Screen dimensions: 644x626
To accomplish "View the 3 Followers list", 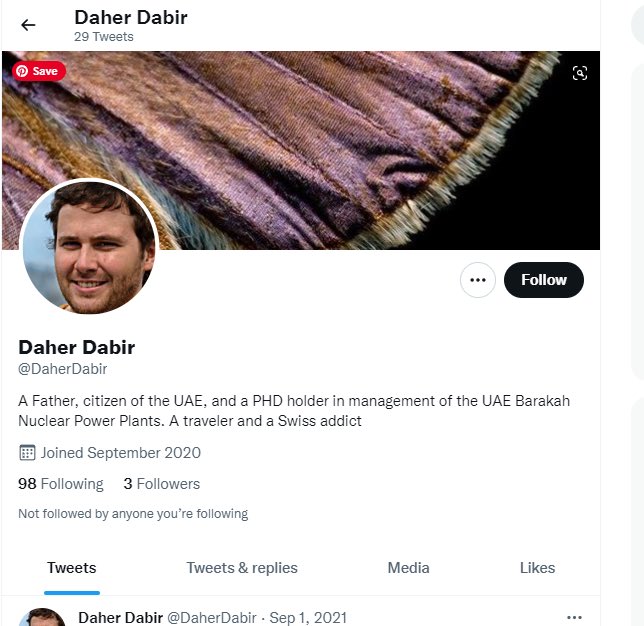I will click(161, 484).
